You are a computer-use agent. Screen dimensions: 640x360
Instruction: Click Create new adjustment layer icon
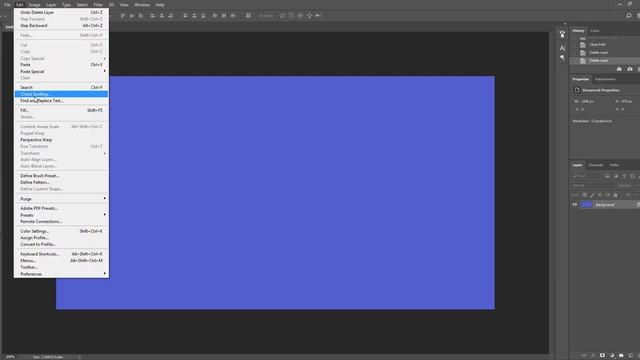612,356
